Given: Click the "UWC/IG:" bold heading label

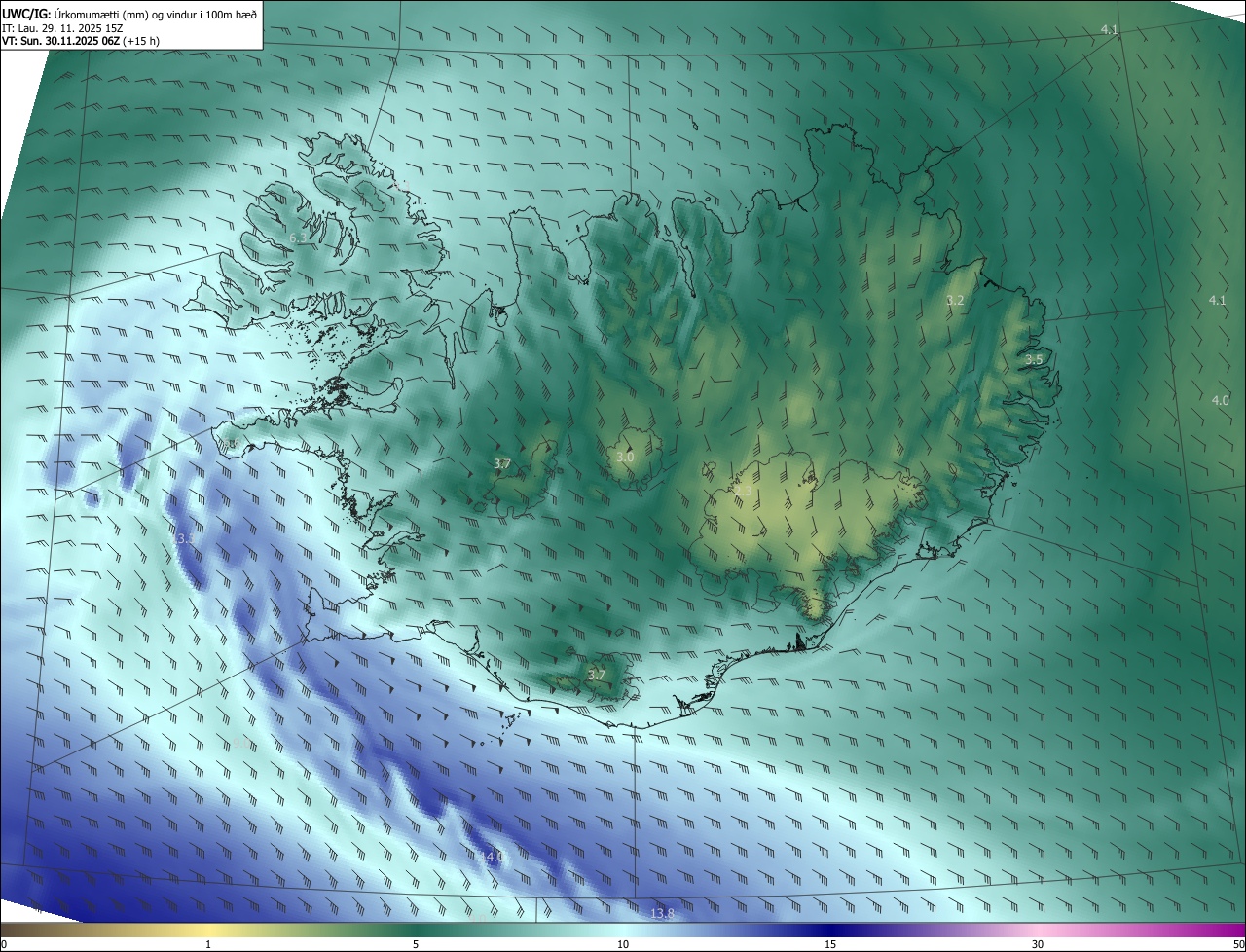Looking at the screenshot, I should [x=26, y=14].
